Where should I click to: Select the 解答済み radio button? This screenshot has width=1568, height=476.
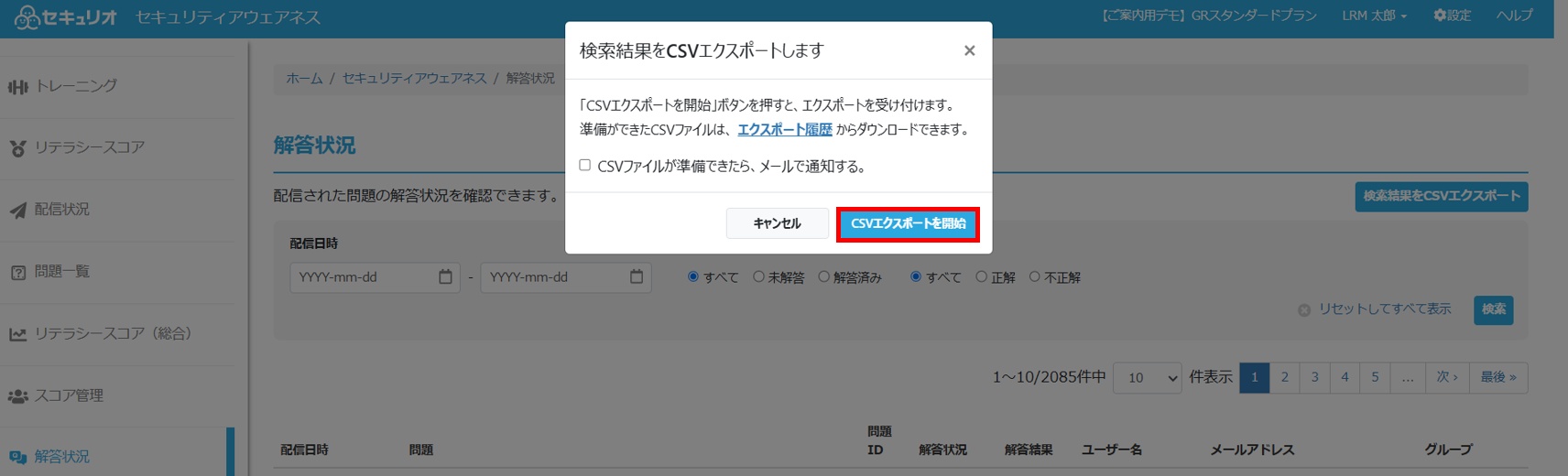823,276
